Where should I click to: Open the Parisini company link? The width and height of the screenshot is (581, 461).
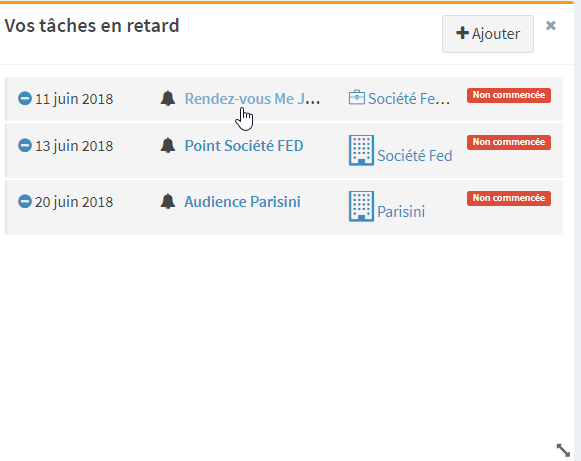pos(401,212)
